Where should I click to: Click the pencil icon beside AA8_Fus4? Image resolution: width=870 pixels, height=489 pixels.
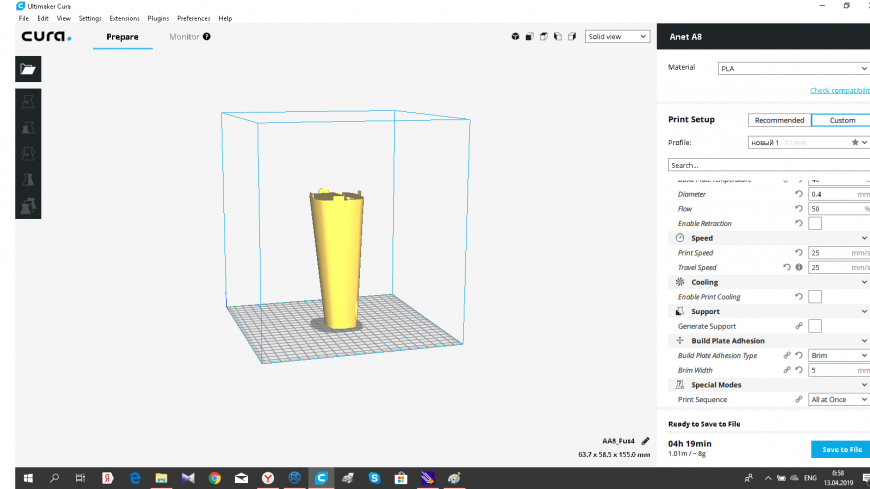645,441
